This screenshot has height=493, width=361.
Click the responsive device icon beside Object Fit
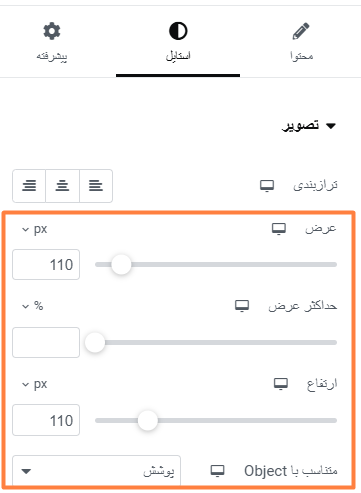tap(218, 471)
